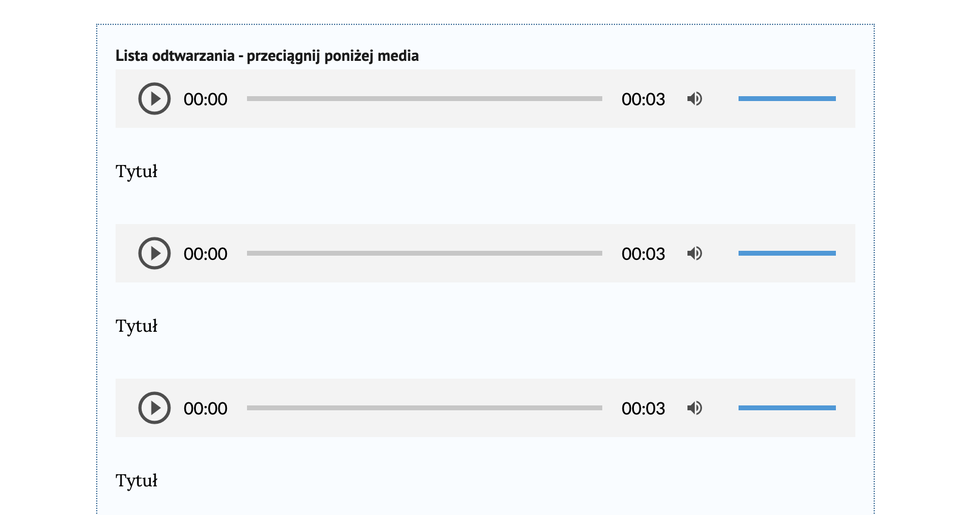Mute the first audio player
This screenshot has width=960, height=515.
click(695, 99)
